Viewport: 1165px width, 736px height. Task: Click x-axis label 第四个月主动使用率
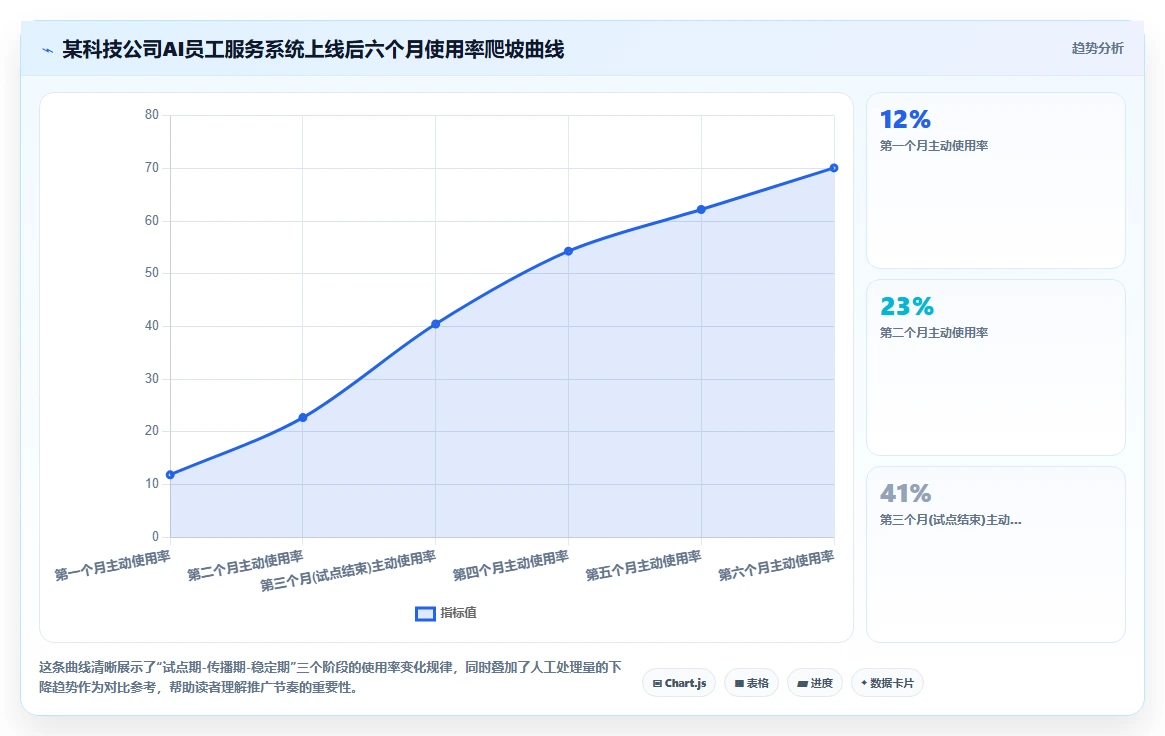coord(511,566)
